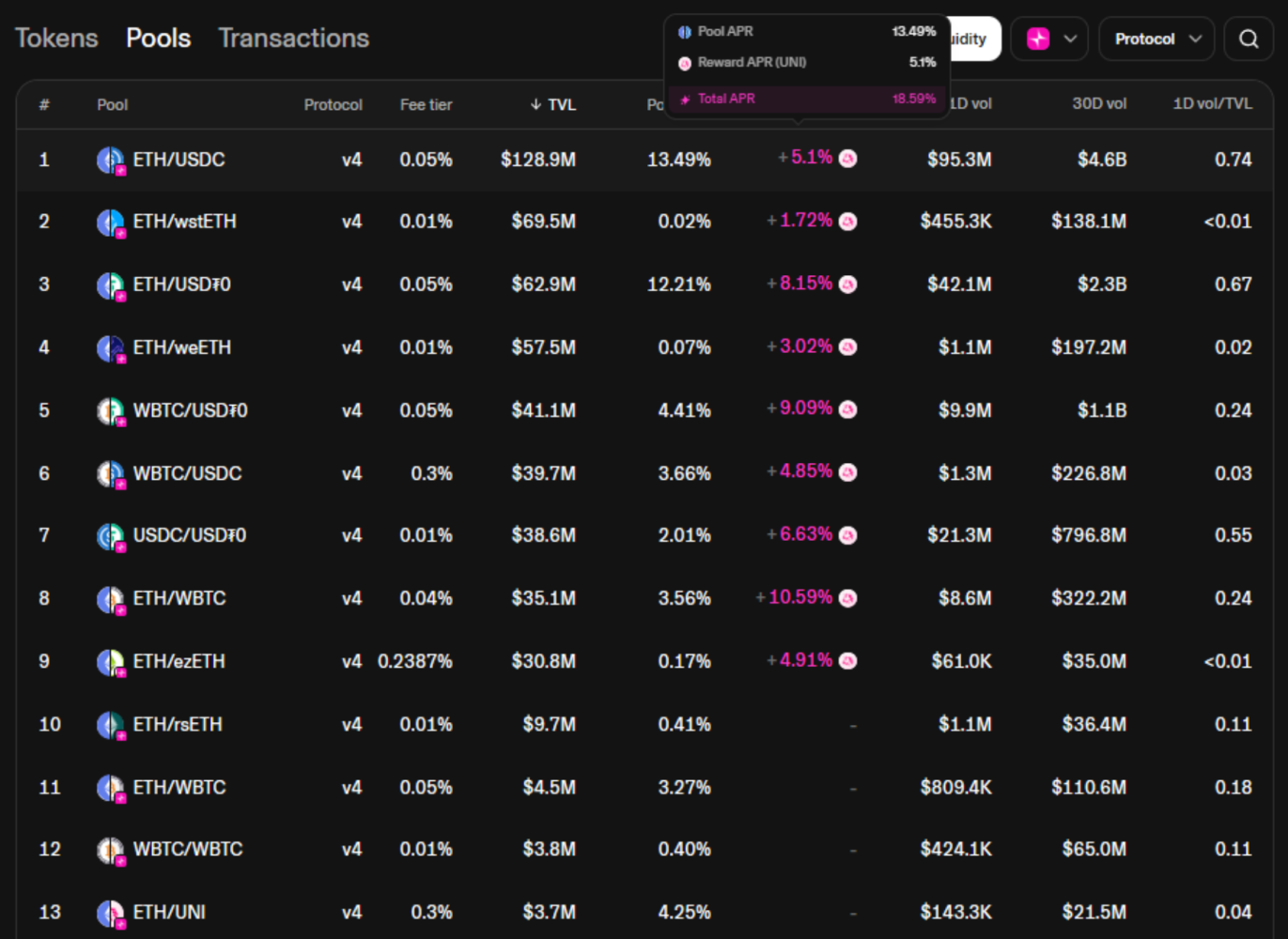Click the WBTC/WBTC pool token icon

point(111,850)
